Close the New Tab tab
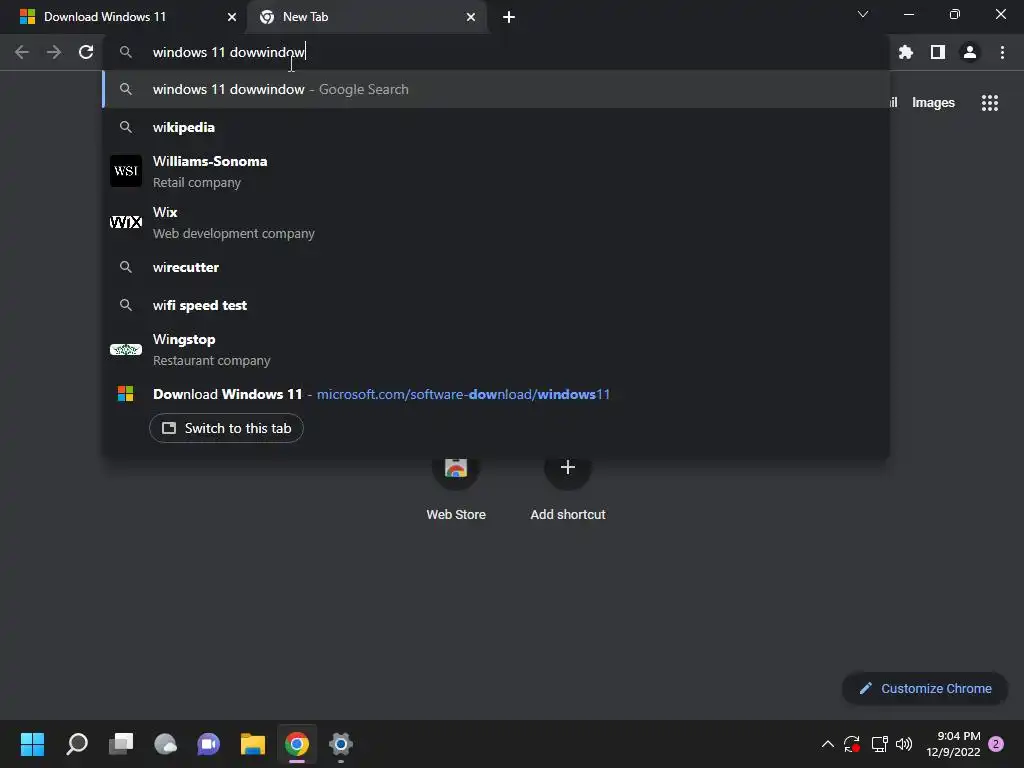This screenshot has width=1024, height=768. [471, 17]
